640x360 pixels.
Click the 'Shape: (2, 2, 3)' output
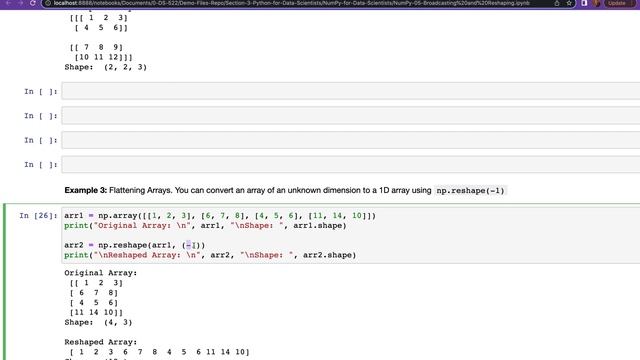point(105,67)
